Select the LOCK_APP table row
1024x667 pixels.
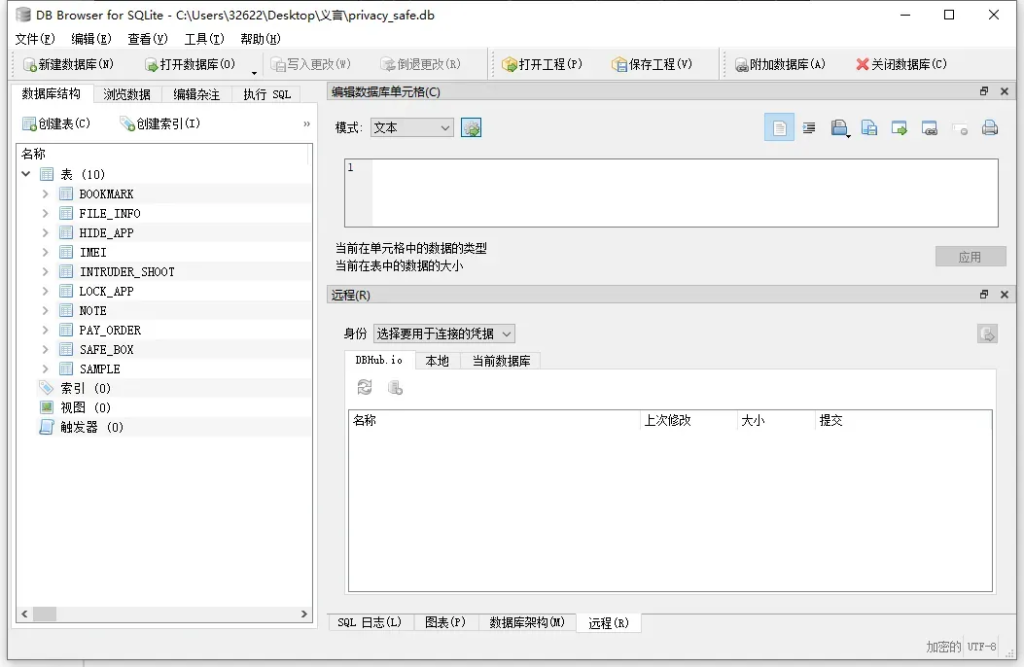click(x=163, y=291)
